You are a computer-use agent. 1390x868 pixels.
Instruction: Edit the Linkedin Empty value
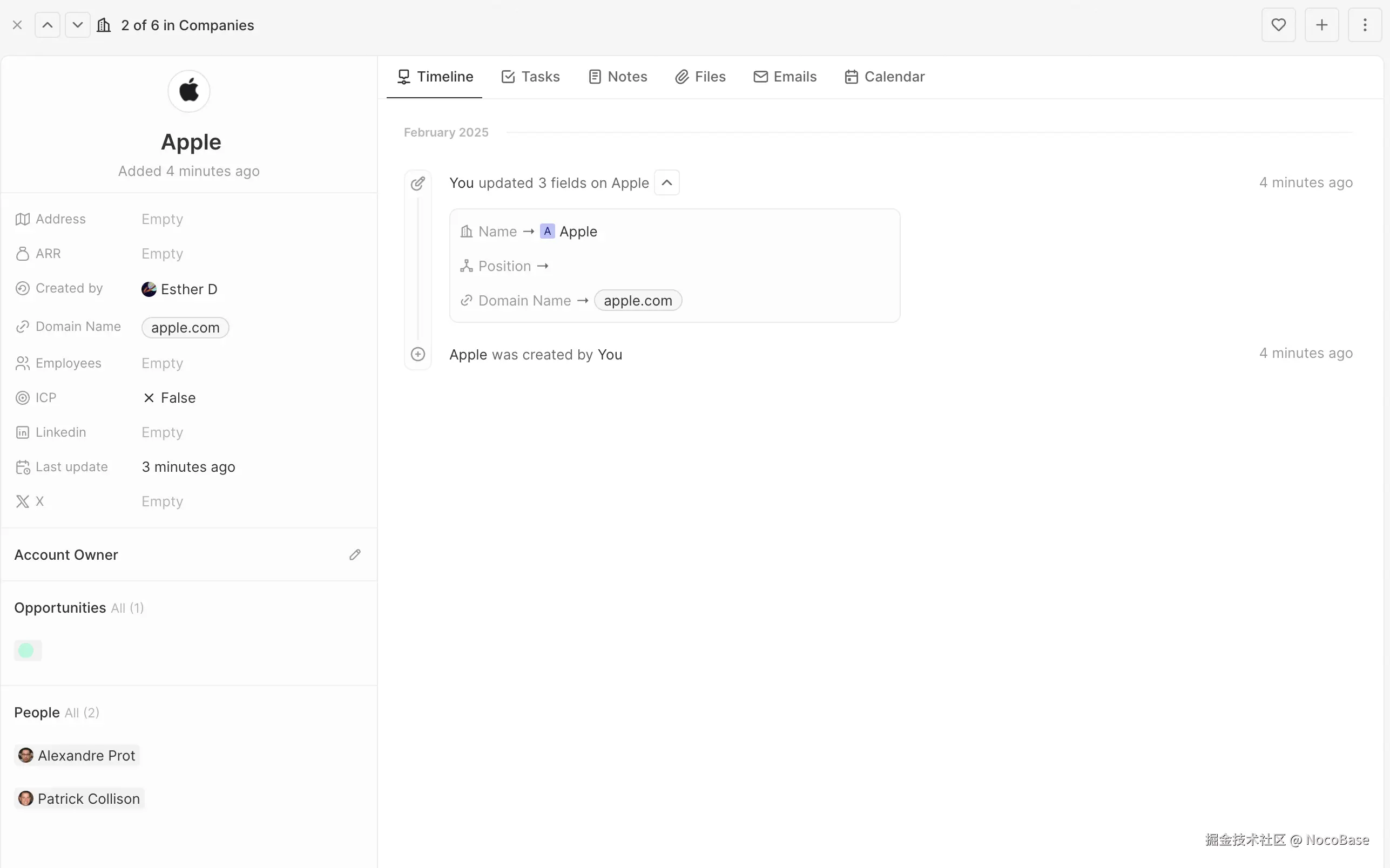(163, 432)
